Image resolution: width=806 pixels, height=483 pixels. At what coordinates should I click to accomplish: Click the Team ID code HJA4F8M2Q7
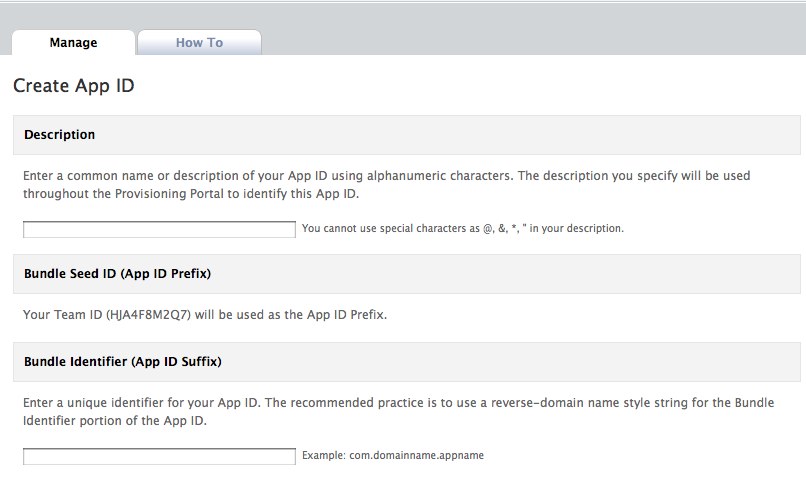148,314
